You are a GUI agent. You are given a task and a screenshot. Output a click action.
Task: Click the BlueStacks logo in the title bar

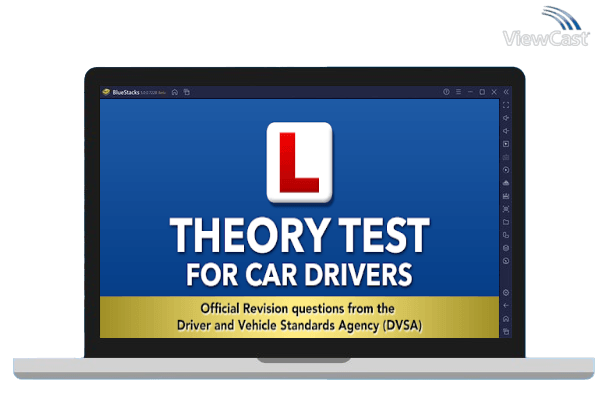click(106, 92)
